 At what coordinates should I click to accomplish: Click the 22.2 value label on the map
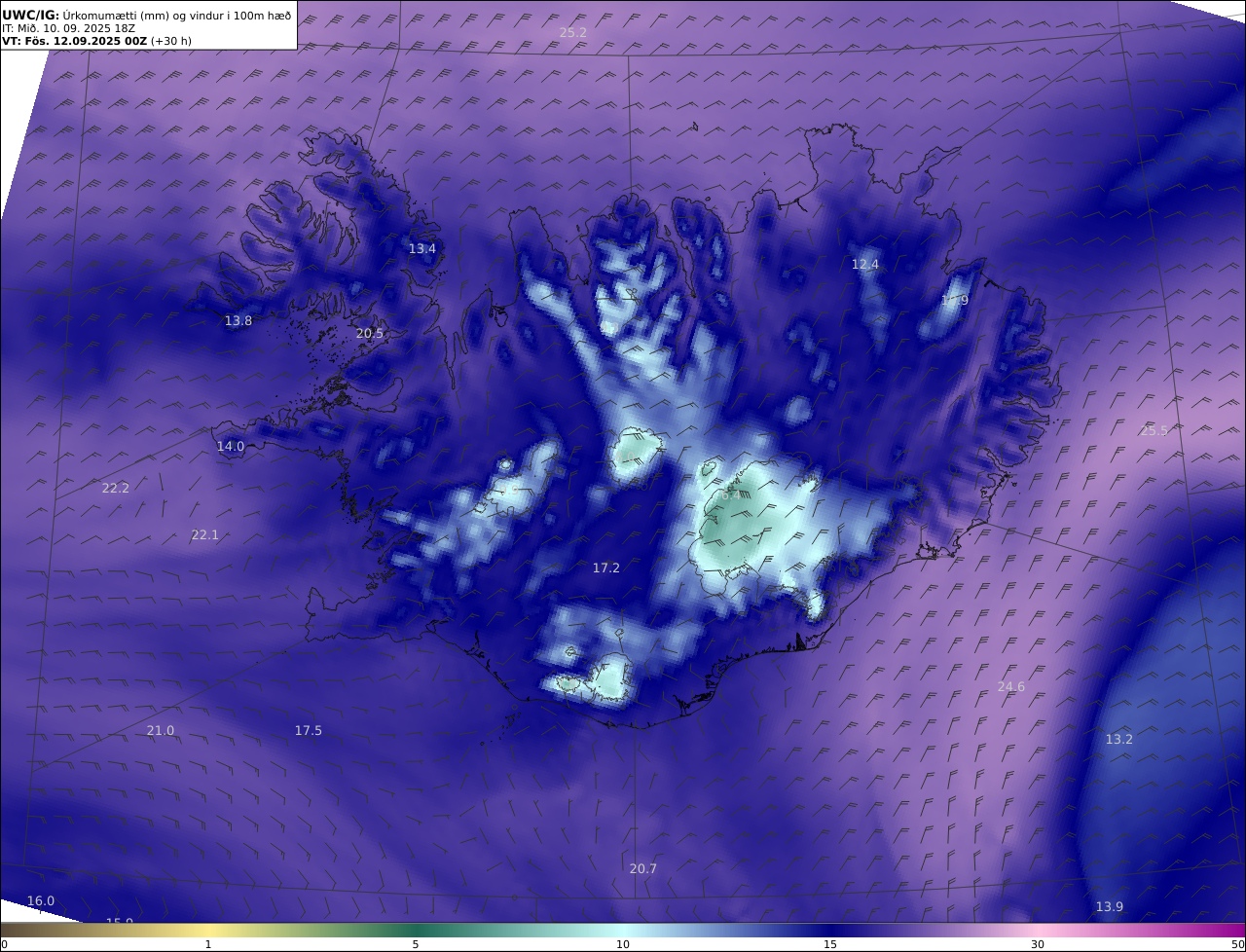pos(115,488)
